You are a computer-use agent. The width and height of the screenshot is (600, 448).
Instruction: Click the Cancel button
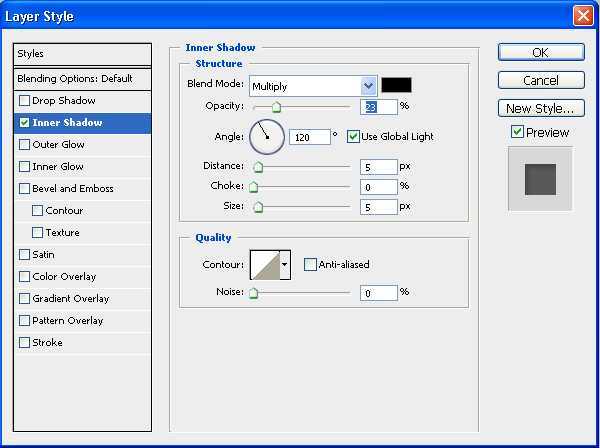pos(541,80)
